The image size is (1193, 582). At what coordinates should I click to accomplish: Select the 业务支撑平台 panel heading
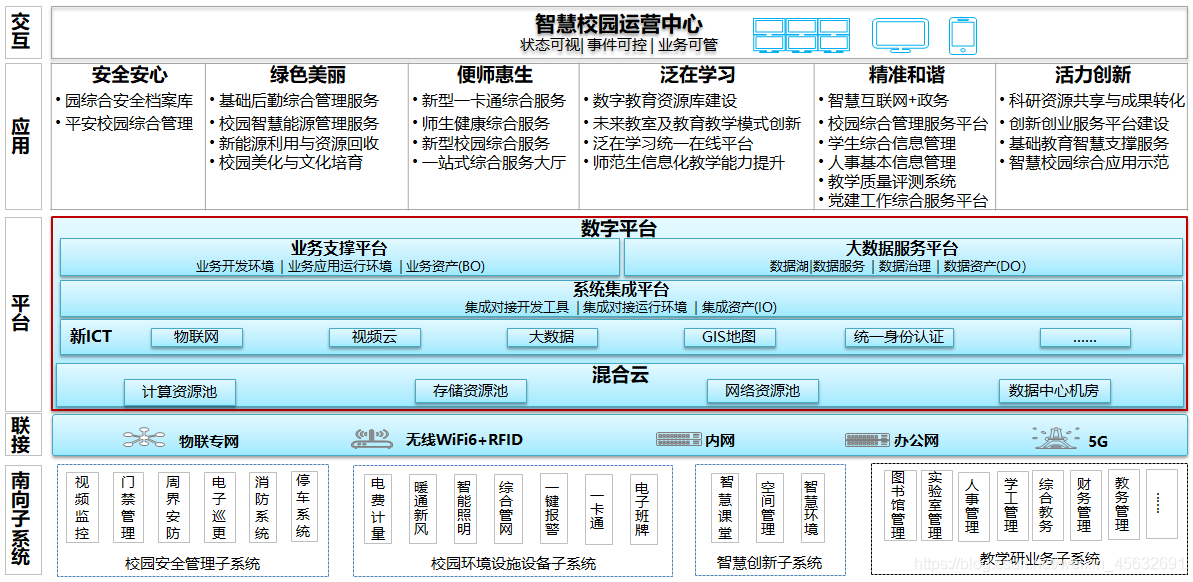coord(339,249)
